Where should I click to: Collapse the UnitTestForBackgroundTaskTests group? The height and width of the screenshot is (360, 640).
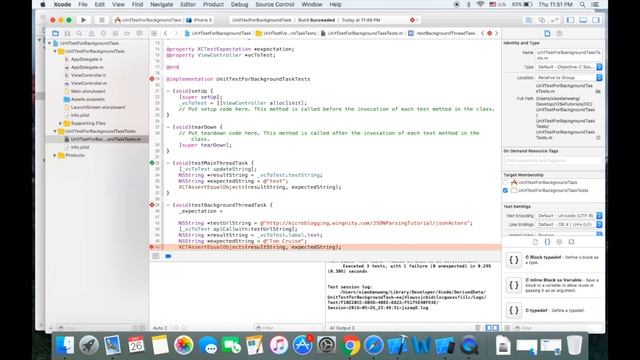tap(55, 131)
